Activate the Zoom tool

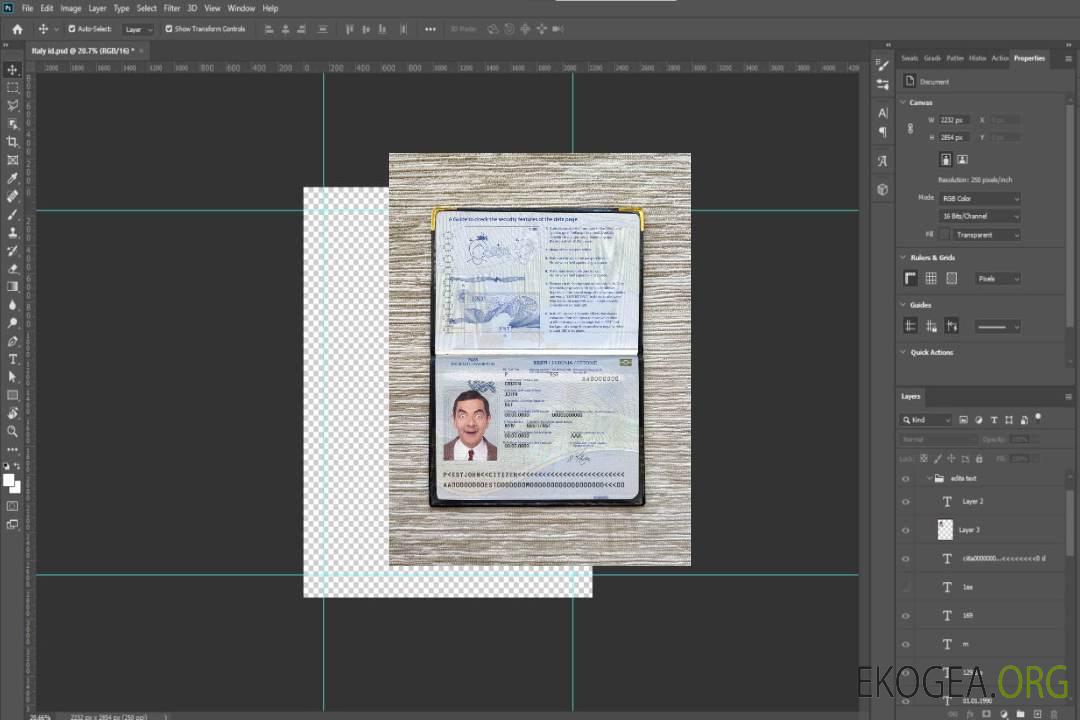[13, 431]
